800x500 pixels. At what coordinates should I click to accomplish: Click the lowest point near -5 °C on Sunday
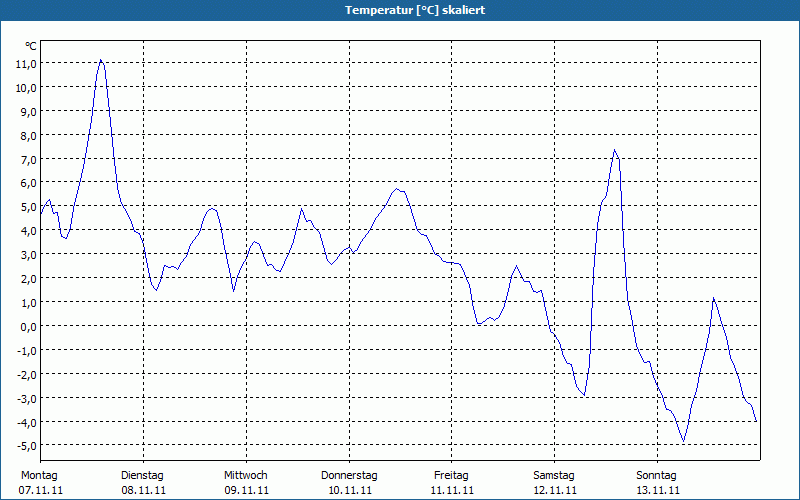684,441
